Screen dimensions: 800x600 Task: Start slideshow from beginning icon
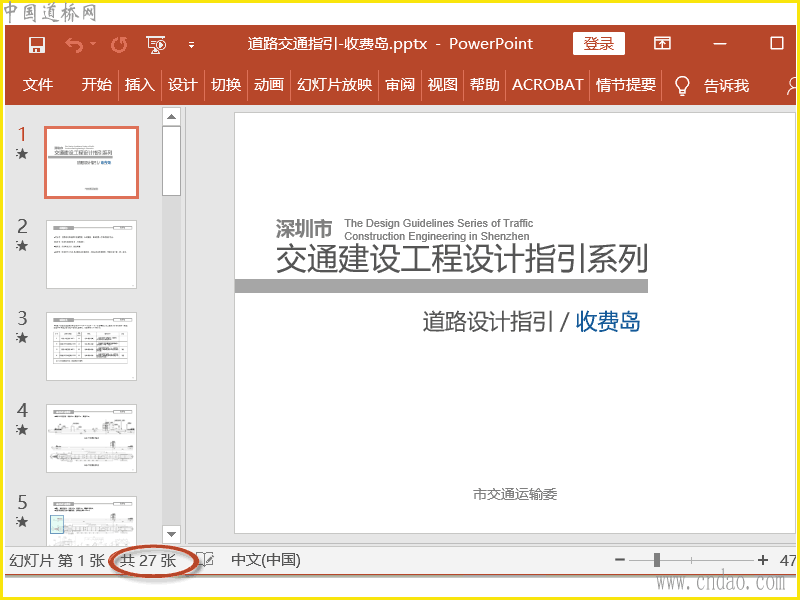(156, 45)
